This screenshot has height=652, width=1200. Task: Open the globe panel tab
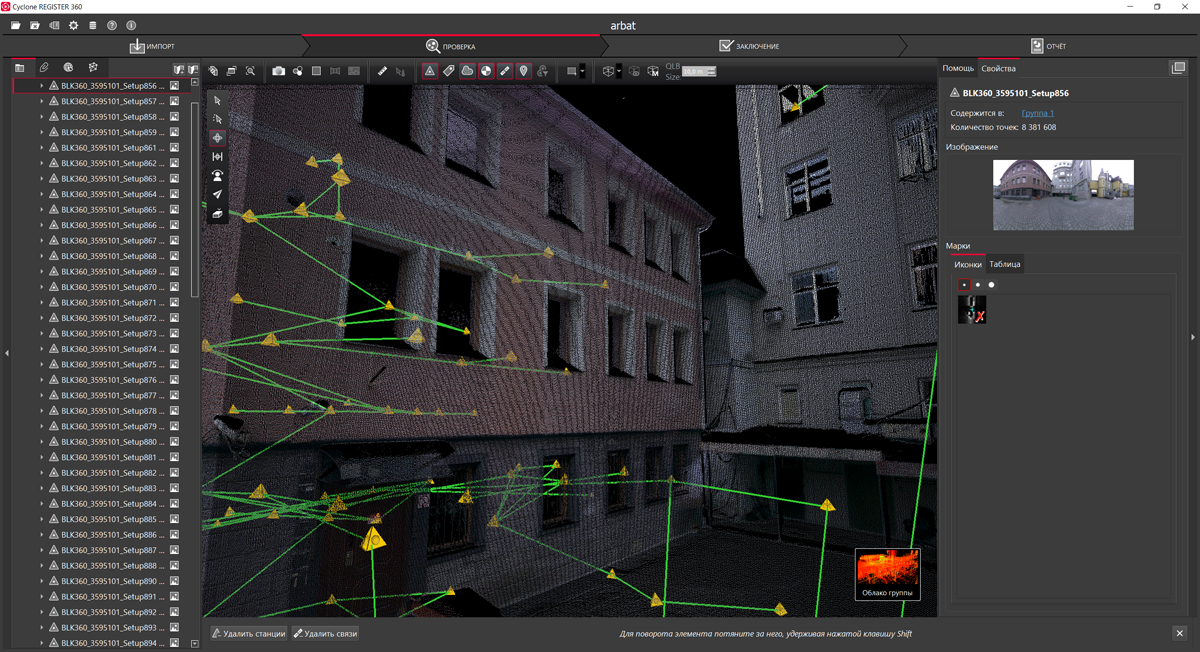[x=68, y=68]
